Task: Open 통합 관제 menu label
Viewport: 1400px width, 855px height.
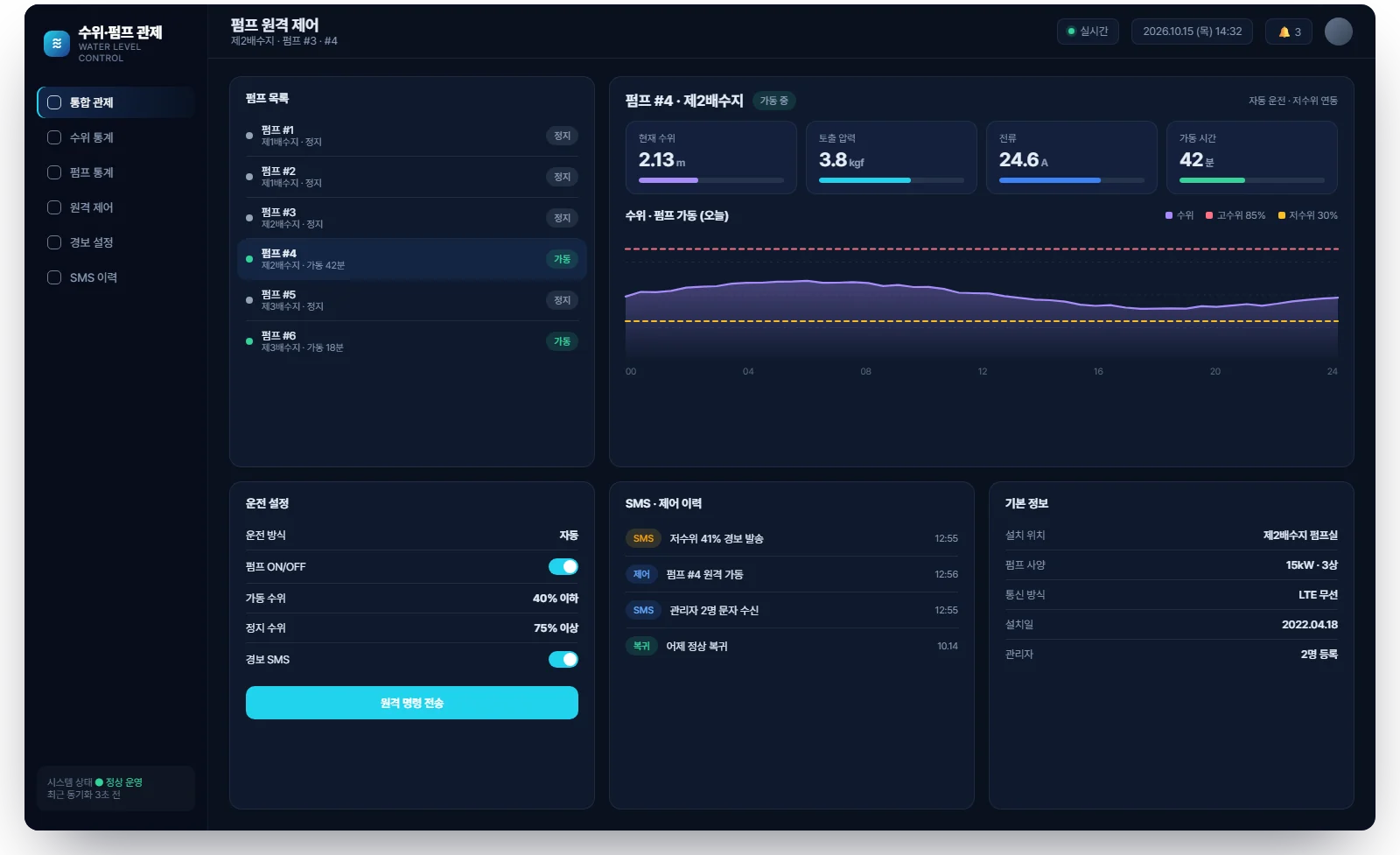Action: click(92, 102)
